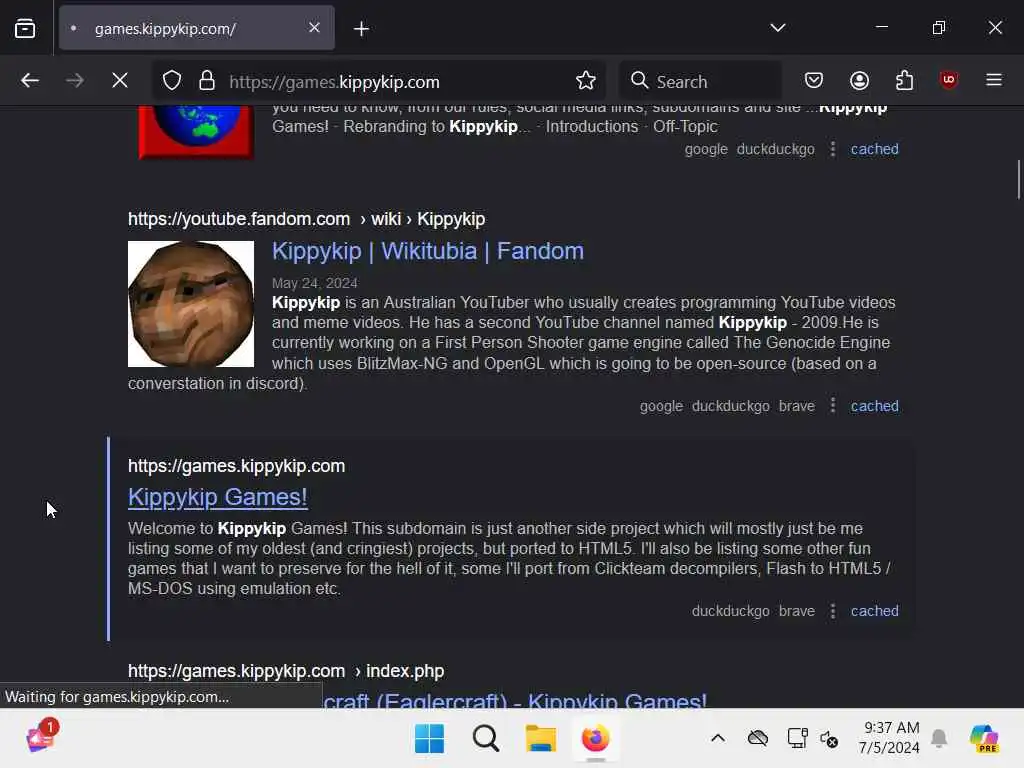
Task: Click Firefox icon in taskbar
Action: [x=596, y=739]
